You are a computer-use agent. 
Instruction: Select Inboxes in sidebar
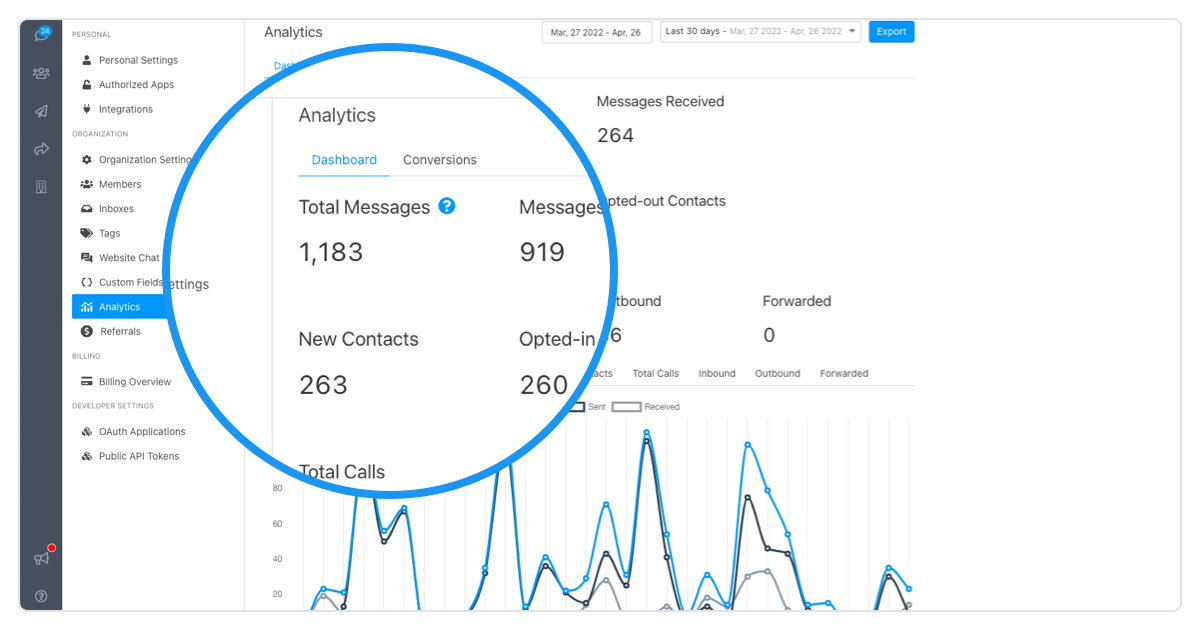[116, 209]
